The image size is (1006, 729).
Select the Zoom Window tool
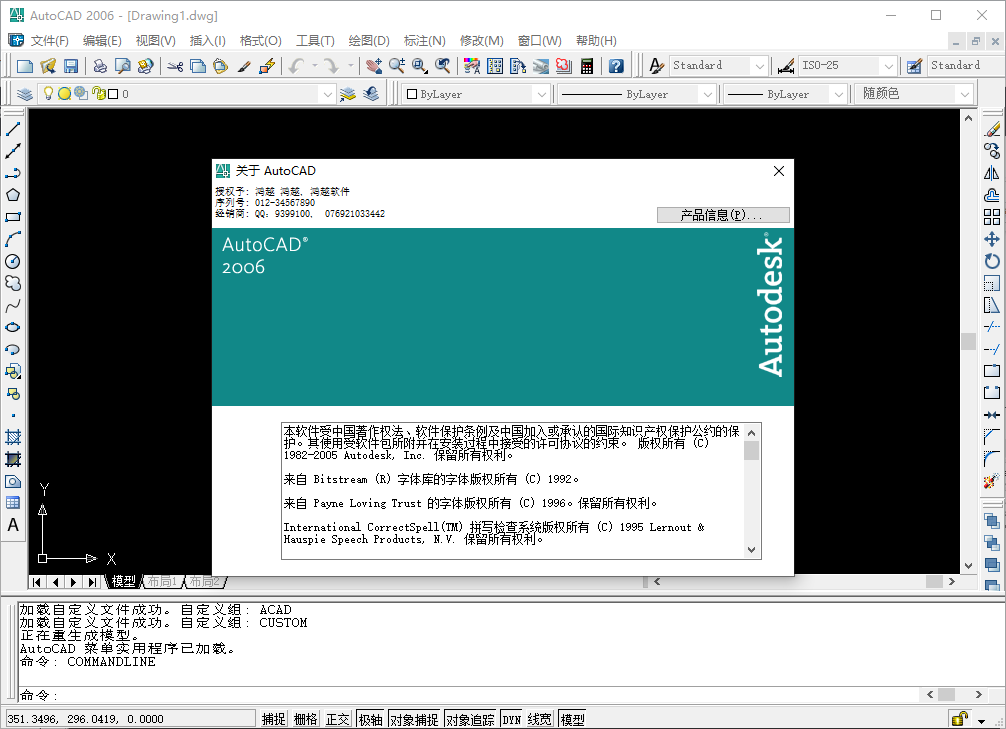tap(418, 65)
